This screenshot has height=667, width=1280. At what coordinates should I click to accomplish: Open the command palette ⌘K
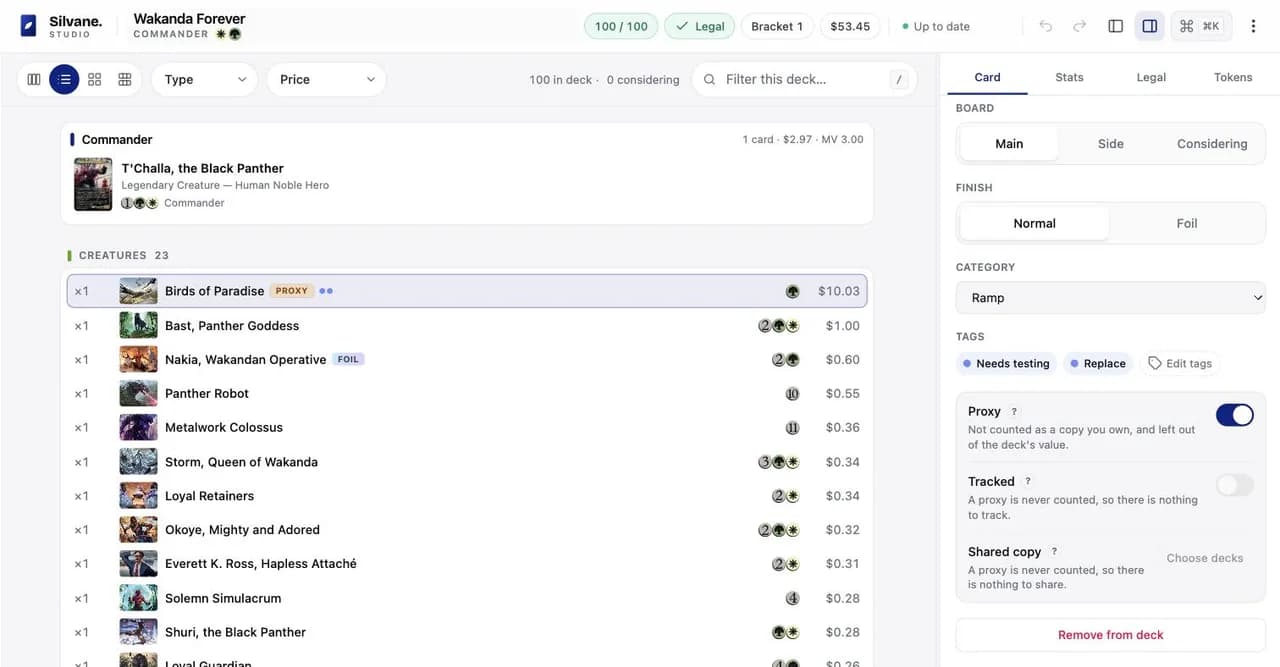pyautogui.click(x=1200, y=26)
